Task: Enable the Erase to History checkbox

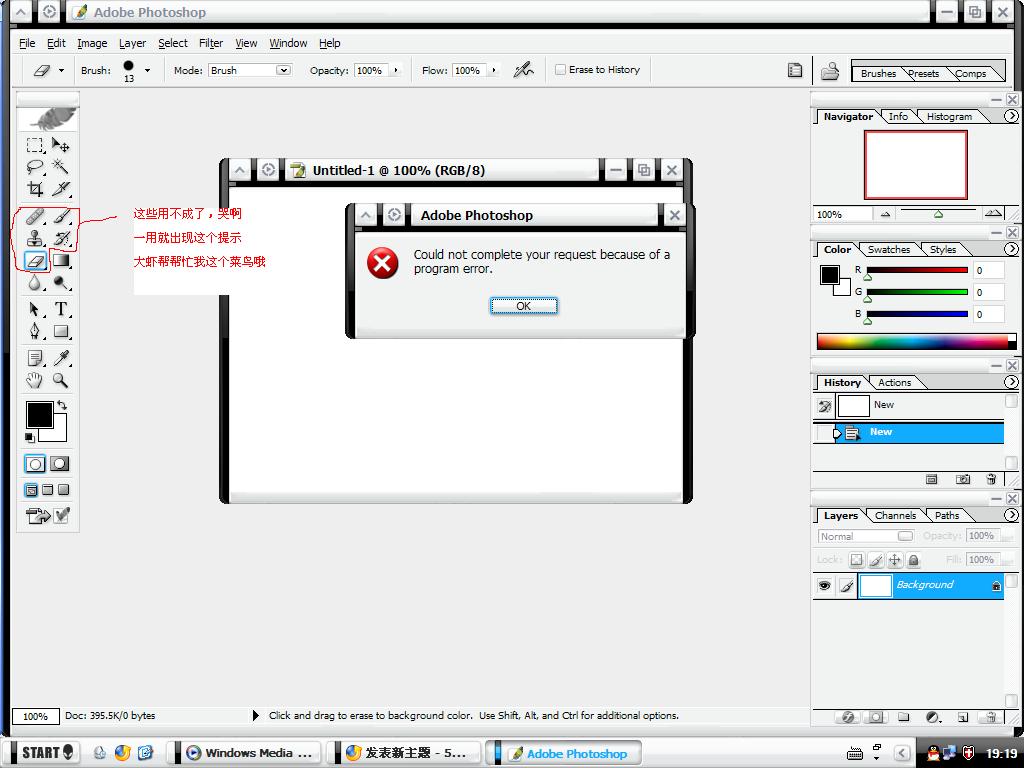Action: pos(560,69)
